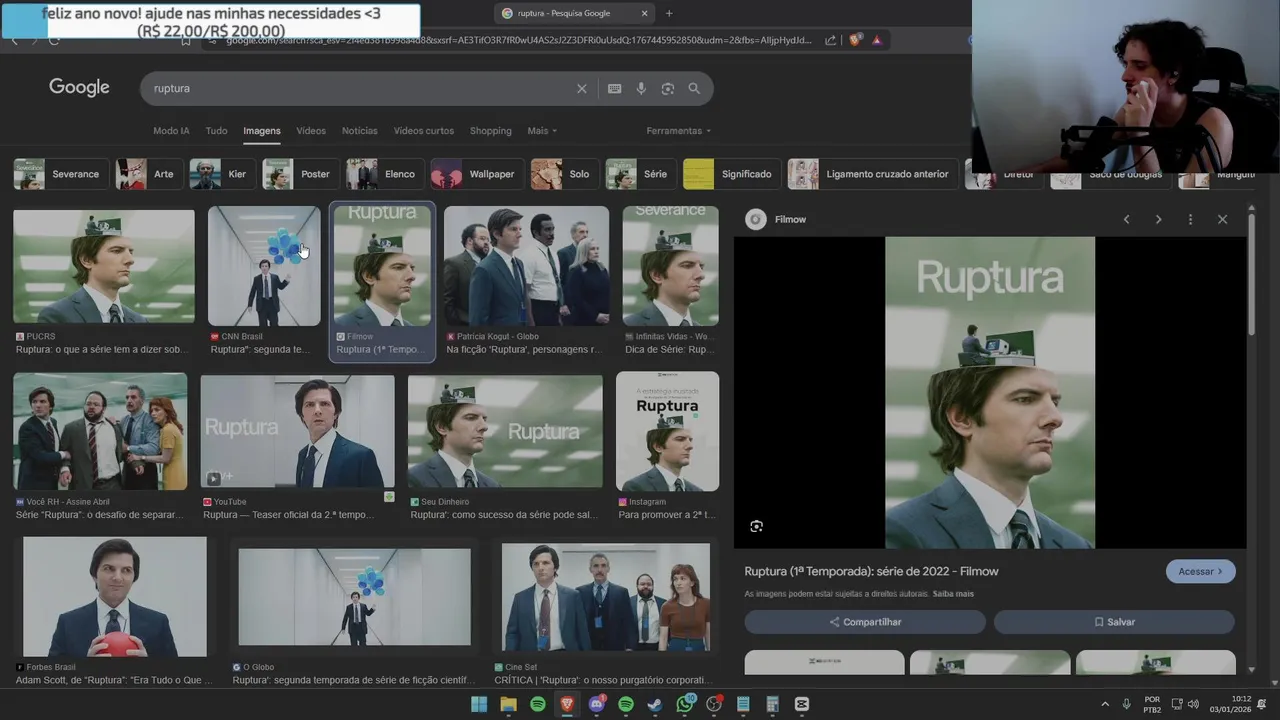Switch to the Vídeos tab
Image resolution: width=1280 pixels, height=720 pixels.
pos(311,131)
